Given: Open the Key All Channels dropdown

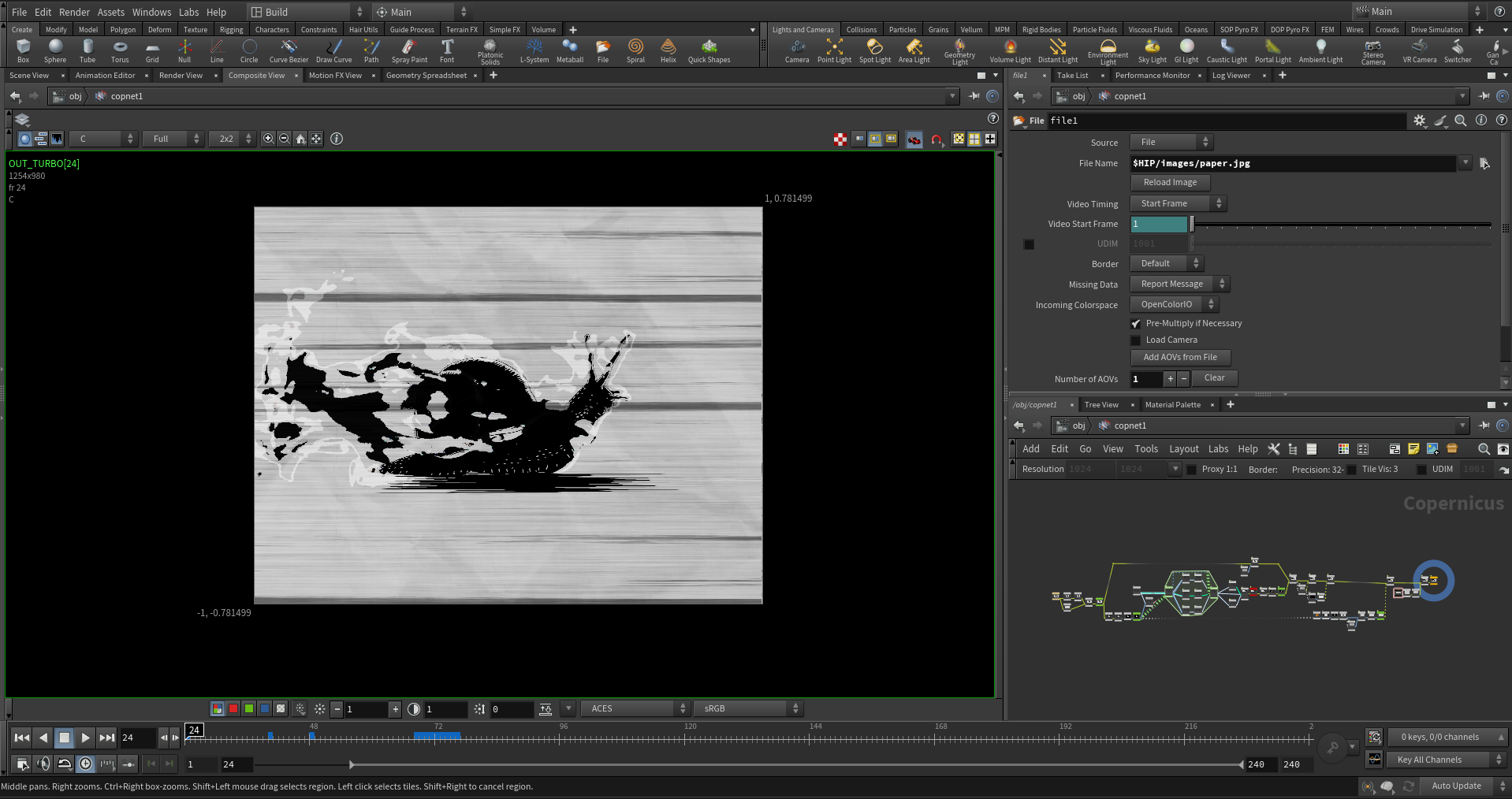Looking at the screenshot, I should click(1447, 760).
